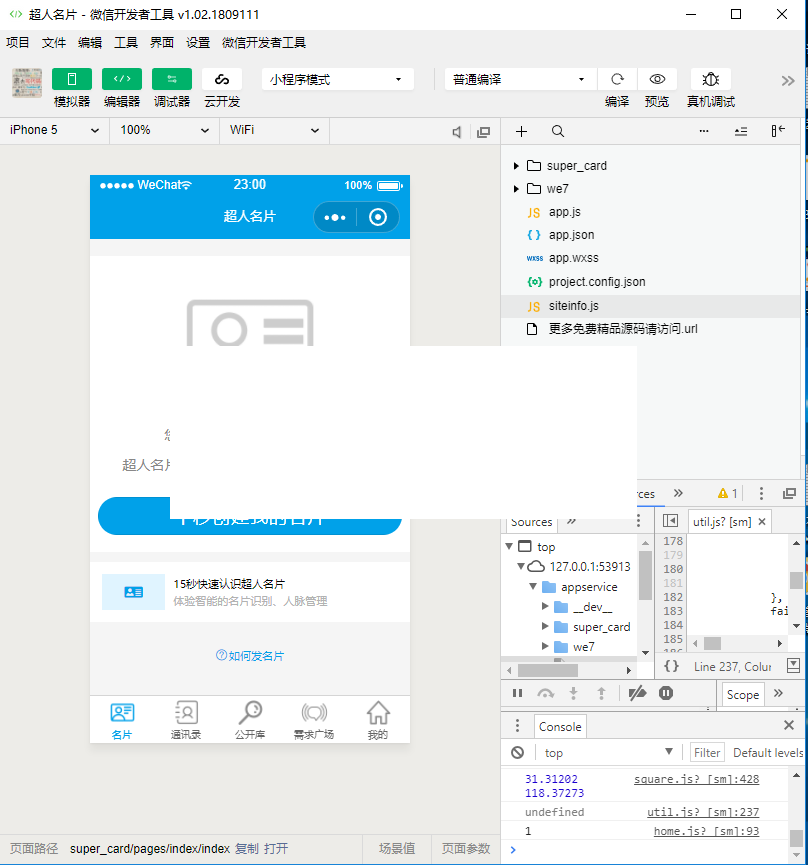Clear console with block icon
Viewport: 808px width, 865px height.
pos(517,752)
